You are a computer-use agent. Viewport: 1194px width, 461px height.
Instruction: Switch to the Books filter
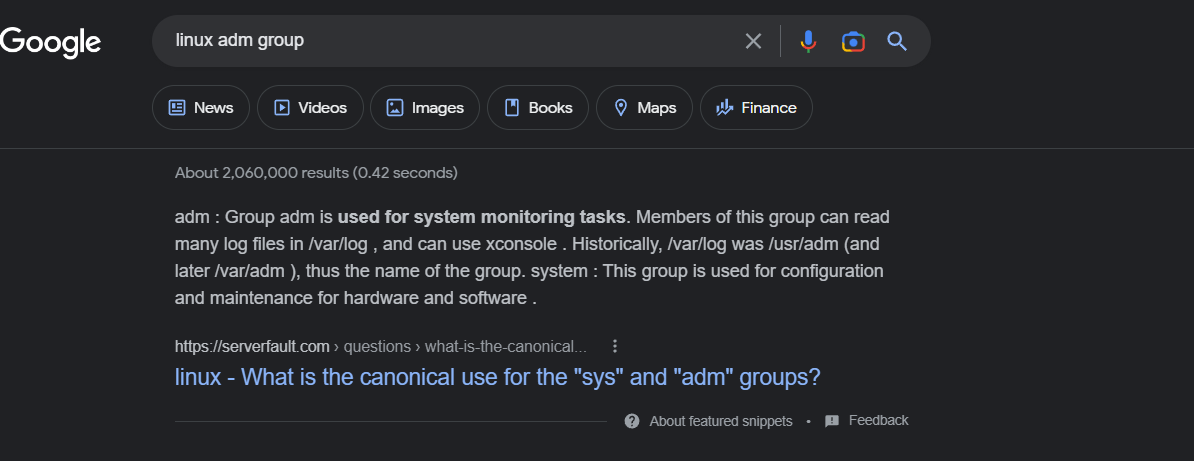(x=538, y=107)
